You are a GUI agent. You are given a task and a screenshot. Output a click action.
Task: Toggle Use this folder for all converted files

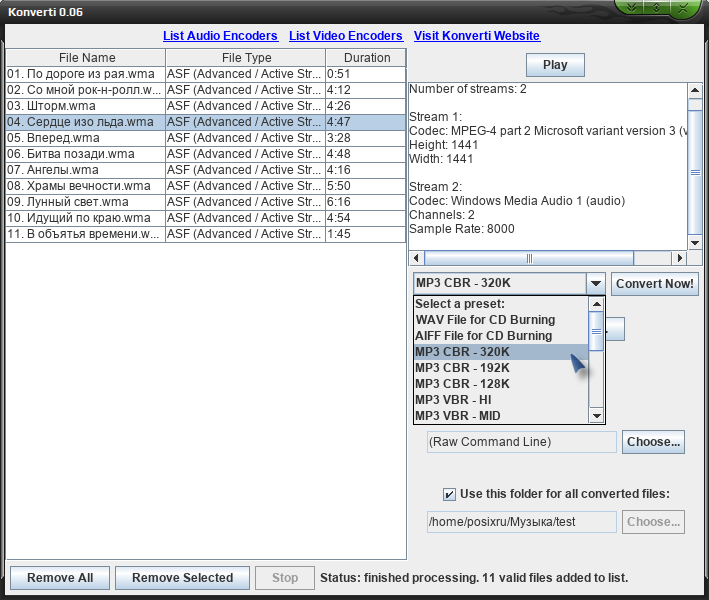(449, 494)
